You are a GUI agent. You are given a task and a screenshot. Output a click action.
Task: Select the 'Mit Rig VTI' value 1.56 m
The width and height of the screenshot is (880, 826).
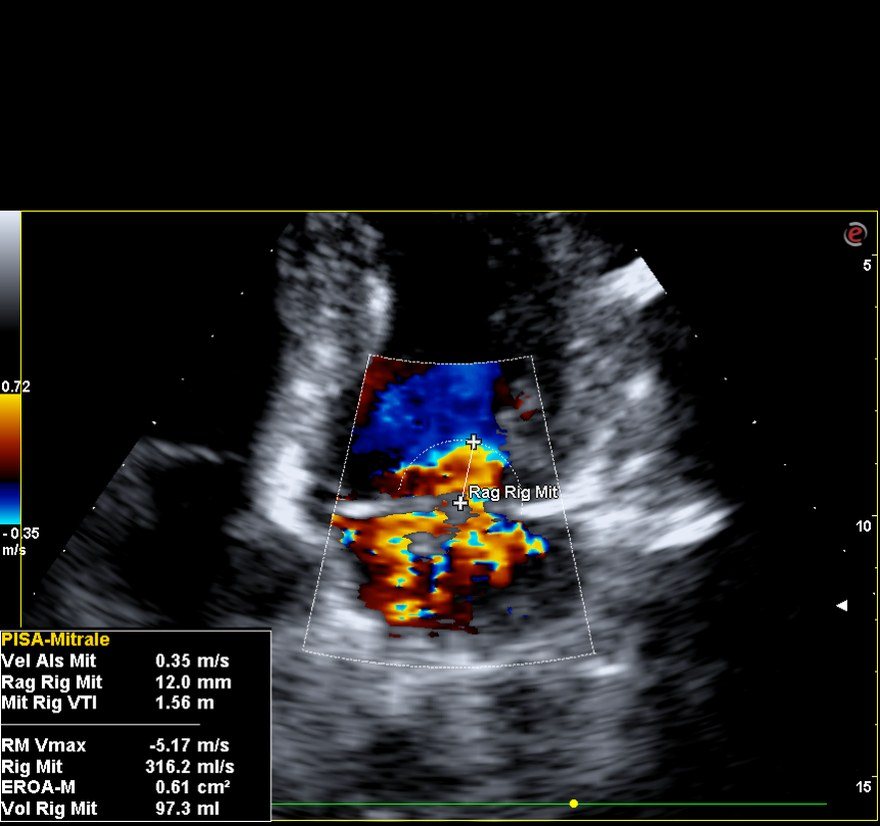point(185,703)
